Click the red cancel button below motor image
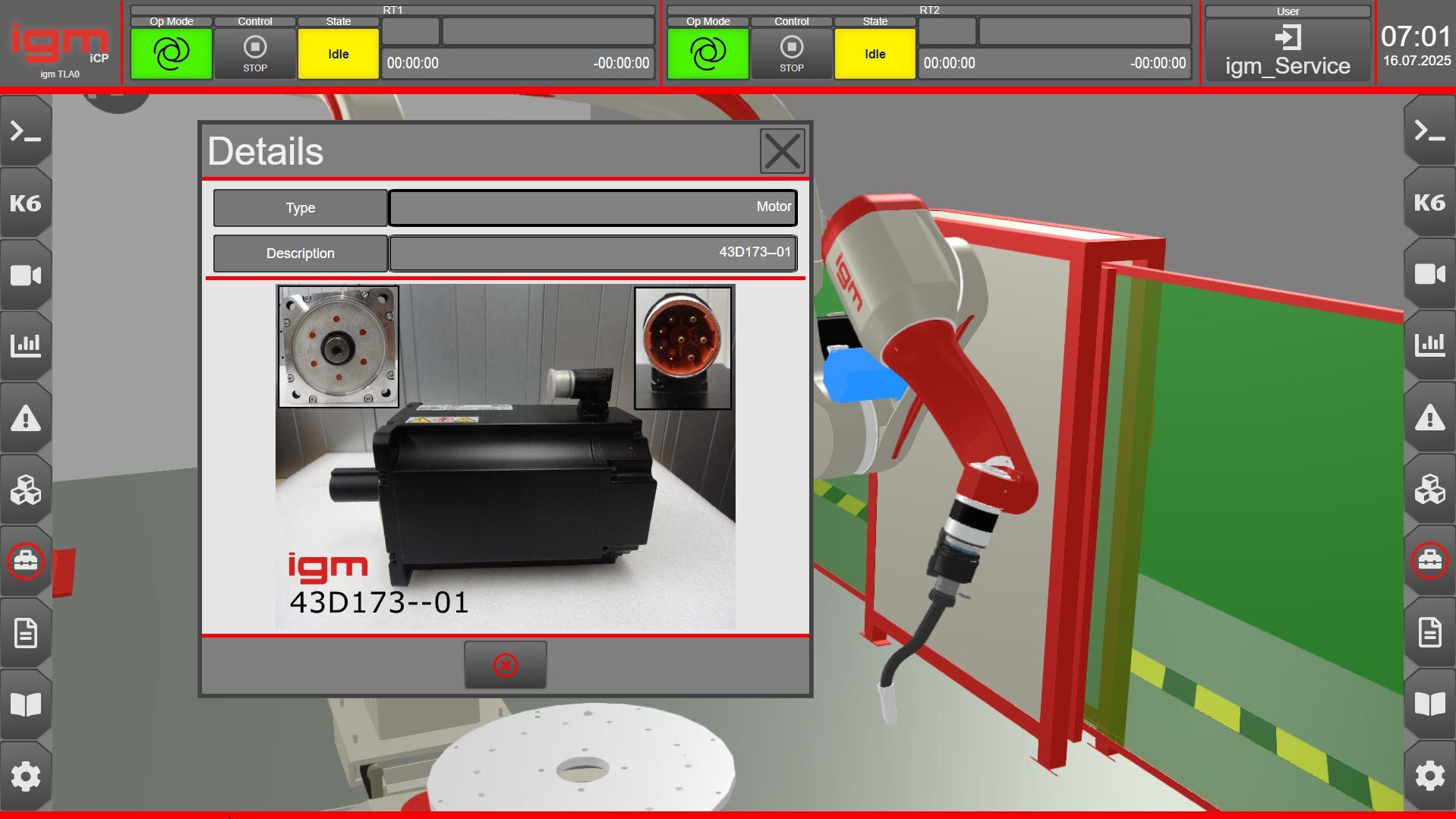The image size is (1456, 819). pos(505,665)
